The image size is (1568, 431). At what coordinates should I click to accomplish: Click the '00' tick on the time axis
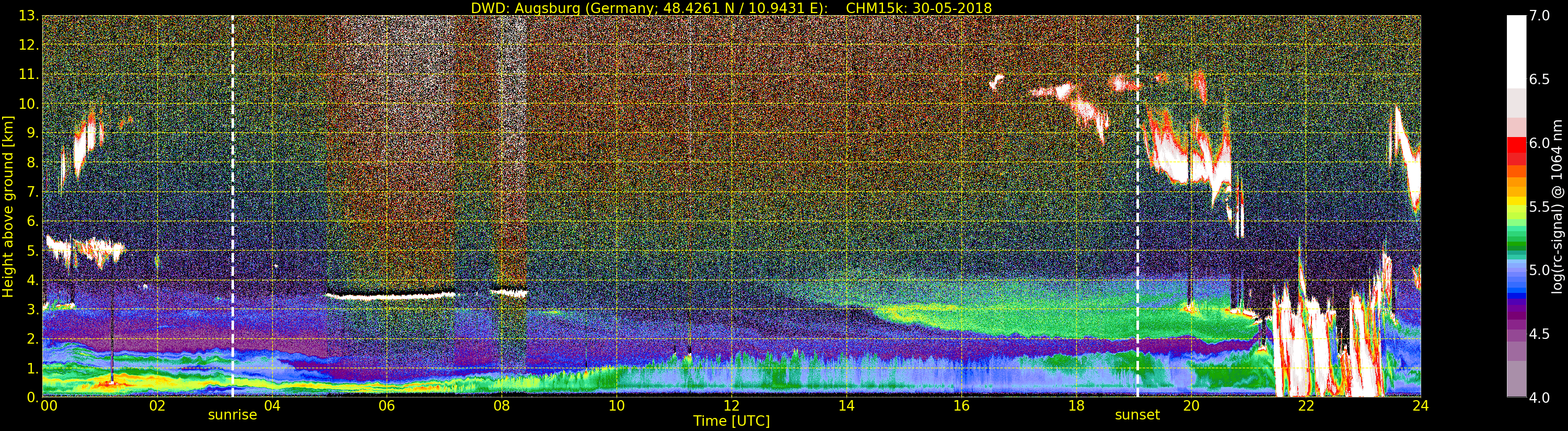[49, 406]
